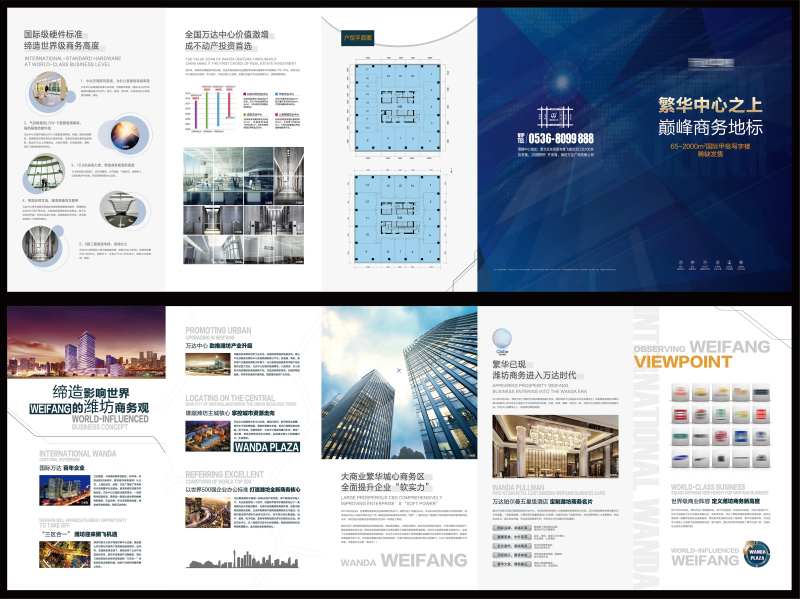
Task: Open the night highway photo under REFERRING EXCELLENT
Action: pyautogui.click(x=208, y=512)
